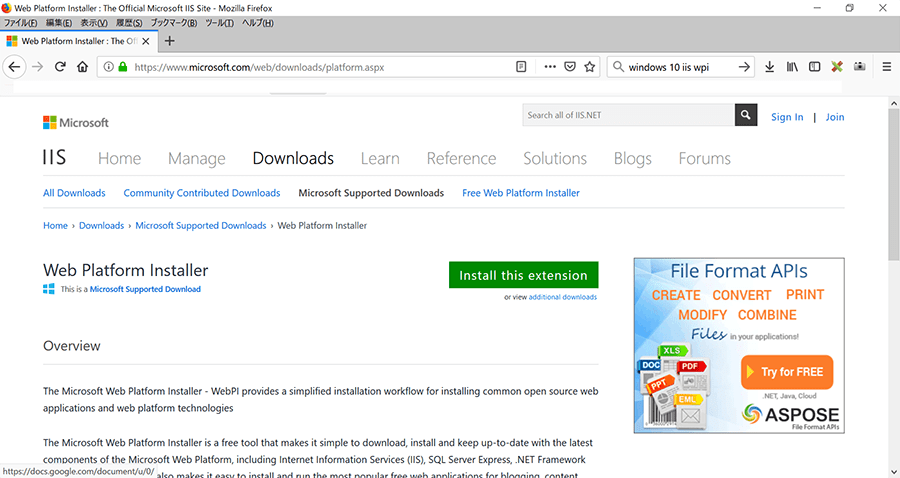Screen dimensions: 900x478
Task: Go to the Manage nav item
Action: 197,158
